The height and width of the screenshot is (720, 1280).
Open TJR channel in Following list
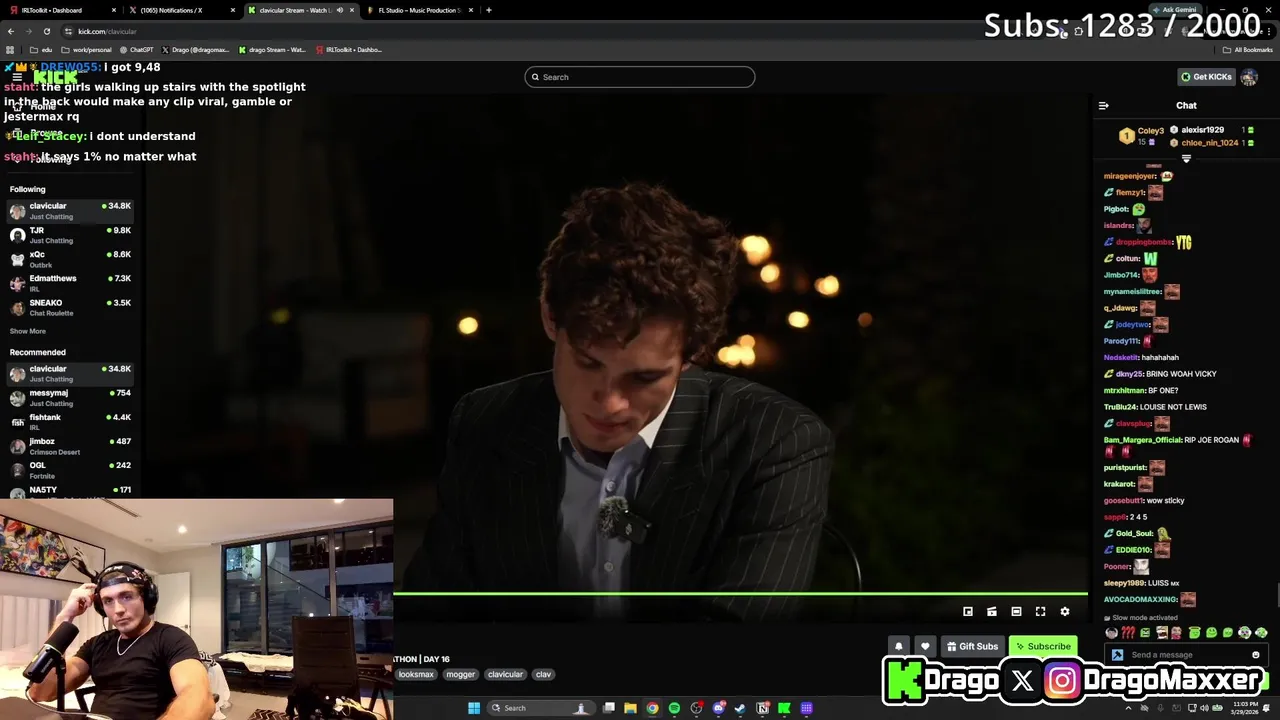tap(70, 235)
